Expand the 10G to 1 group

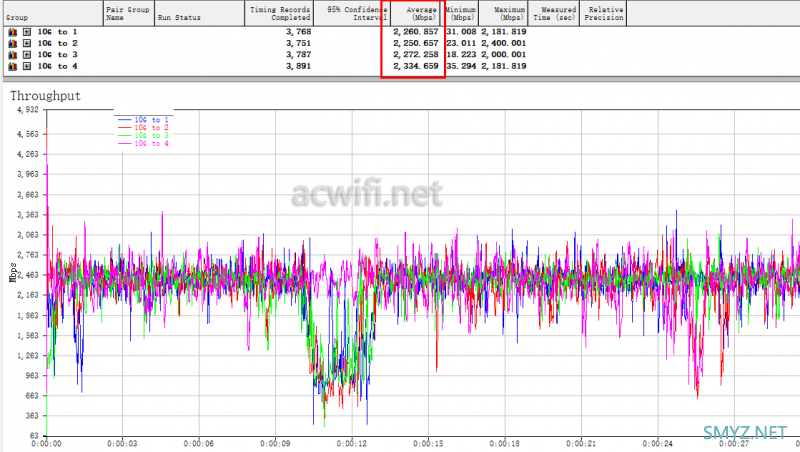coord(25,32)
